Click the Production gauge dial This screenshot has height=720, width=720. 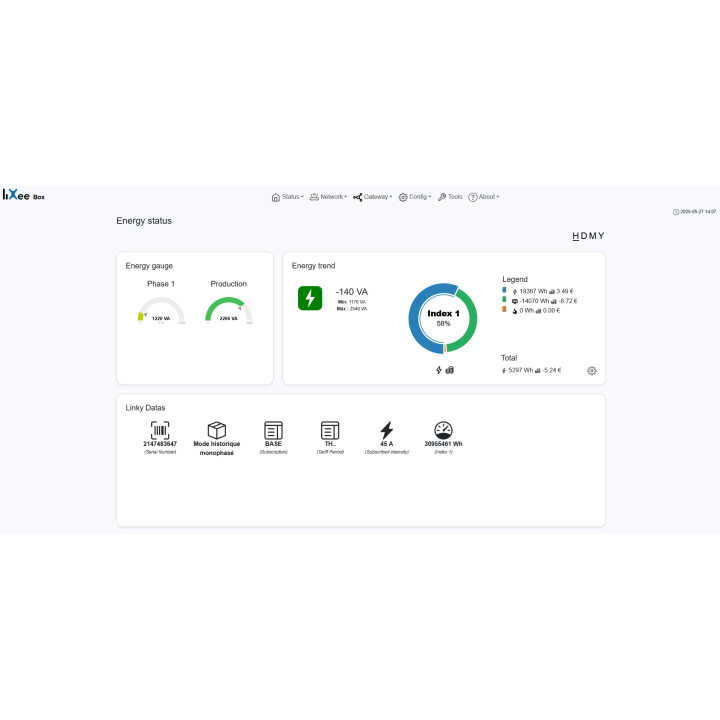coord(229,310)
